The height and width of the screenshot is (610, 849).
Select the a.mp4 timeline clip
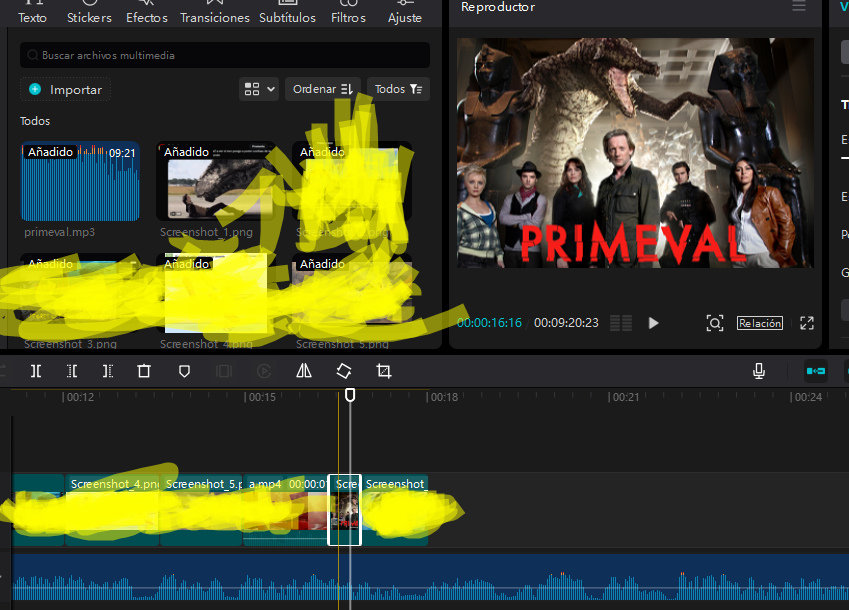tap(285, 510)
